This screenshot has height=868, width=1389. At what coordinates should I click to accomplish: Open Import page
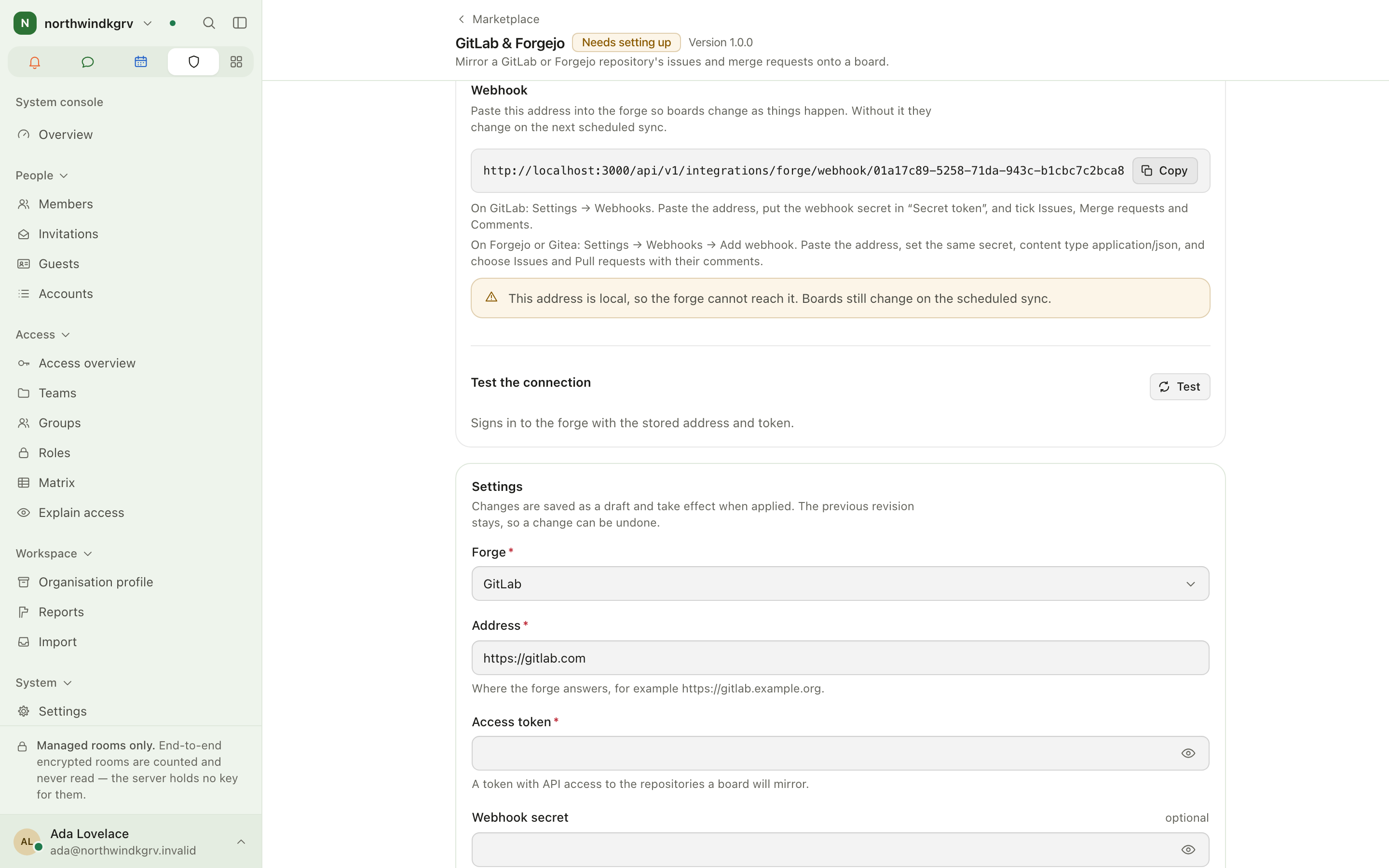(x=131, y=641)
